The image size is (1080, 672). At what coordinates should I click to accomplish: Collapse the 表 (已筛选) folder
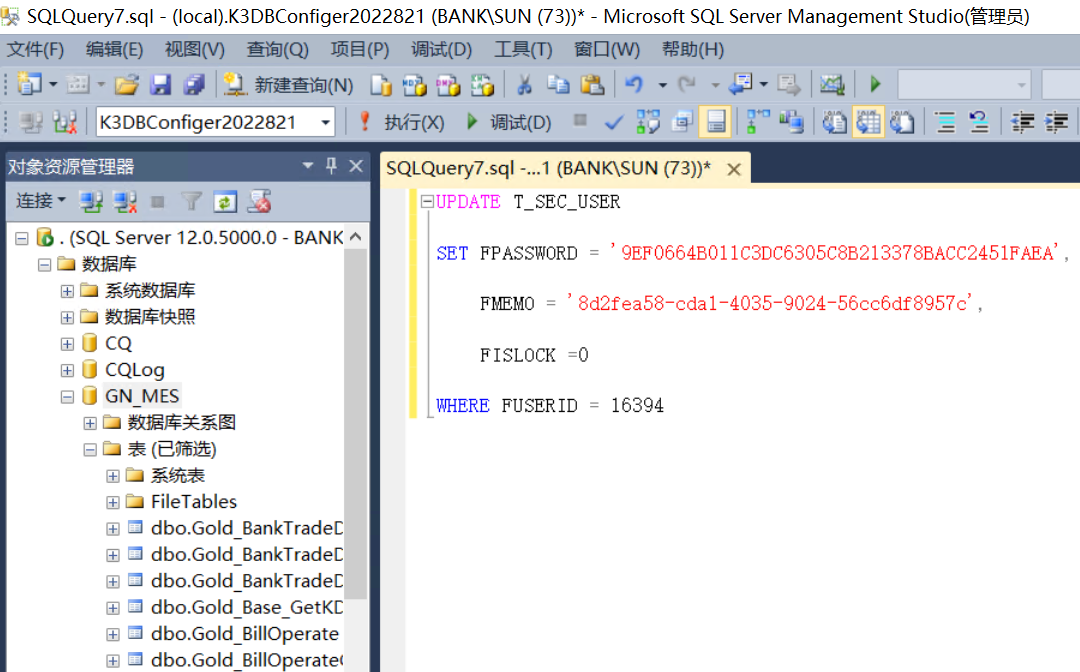[x=90, y=450]
